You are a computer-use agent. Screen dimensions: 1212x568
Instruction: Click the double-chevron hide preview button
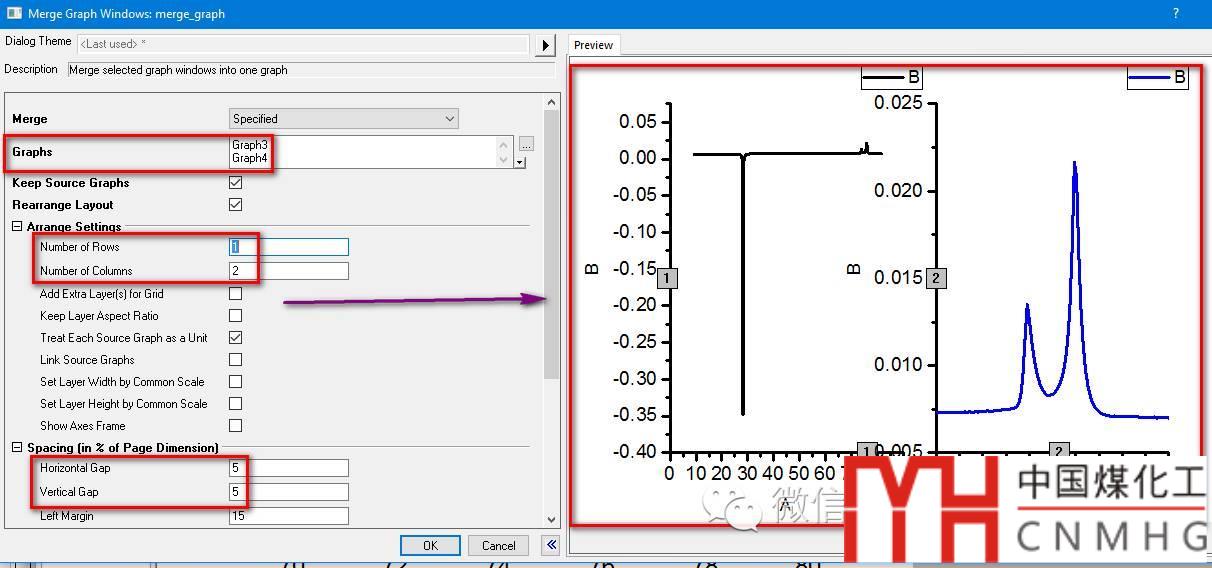click(551, 545)
